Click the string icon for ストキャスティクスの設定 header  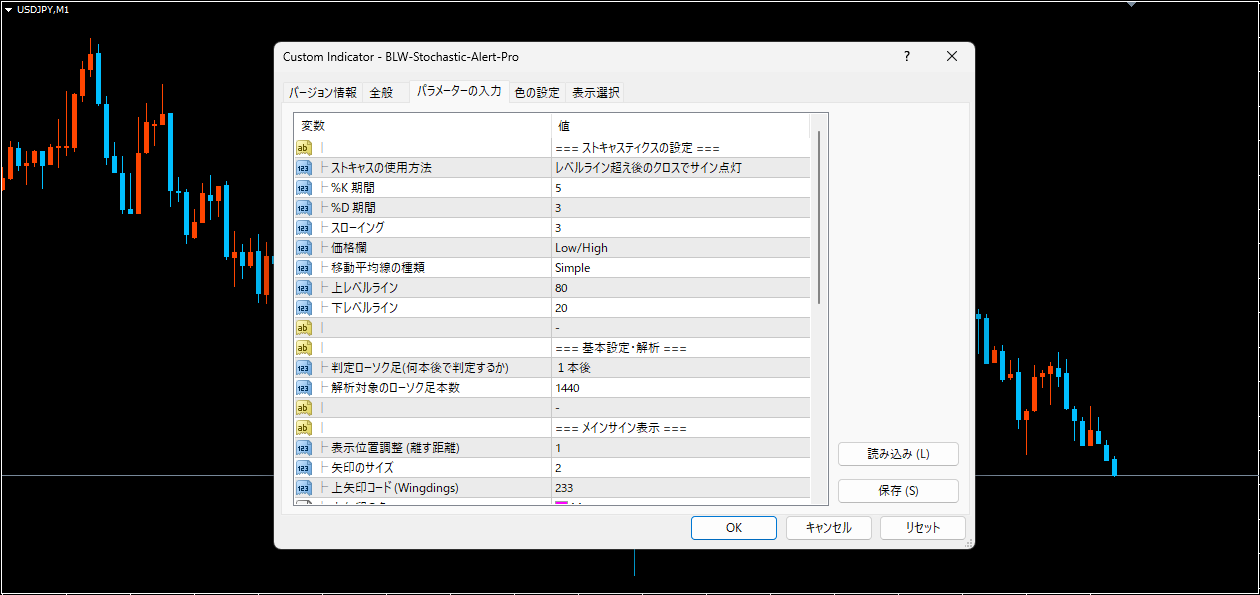point(303,148)
